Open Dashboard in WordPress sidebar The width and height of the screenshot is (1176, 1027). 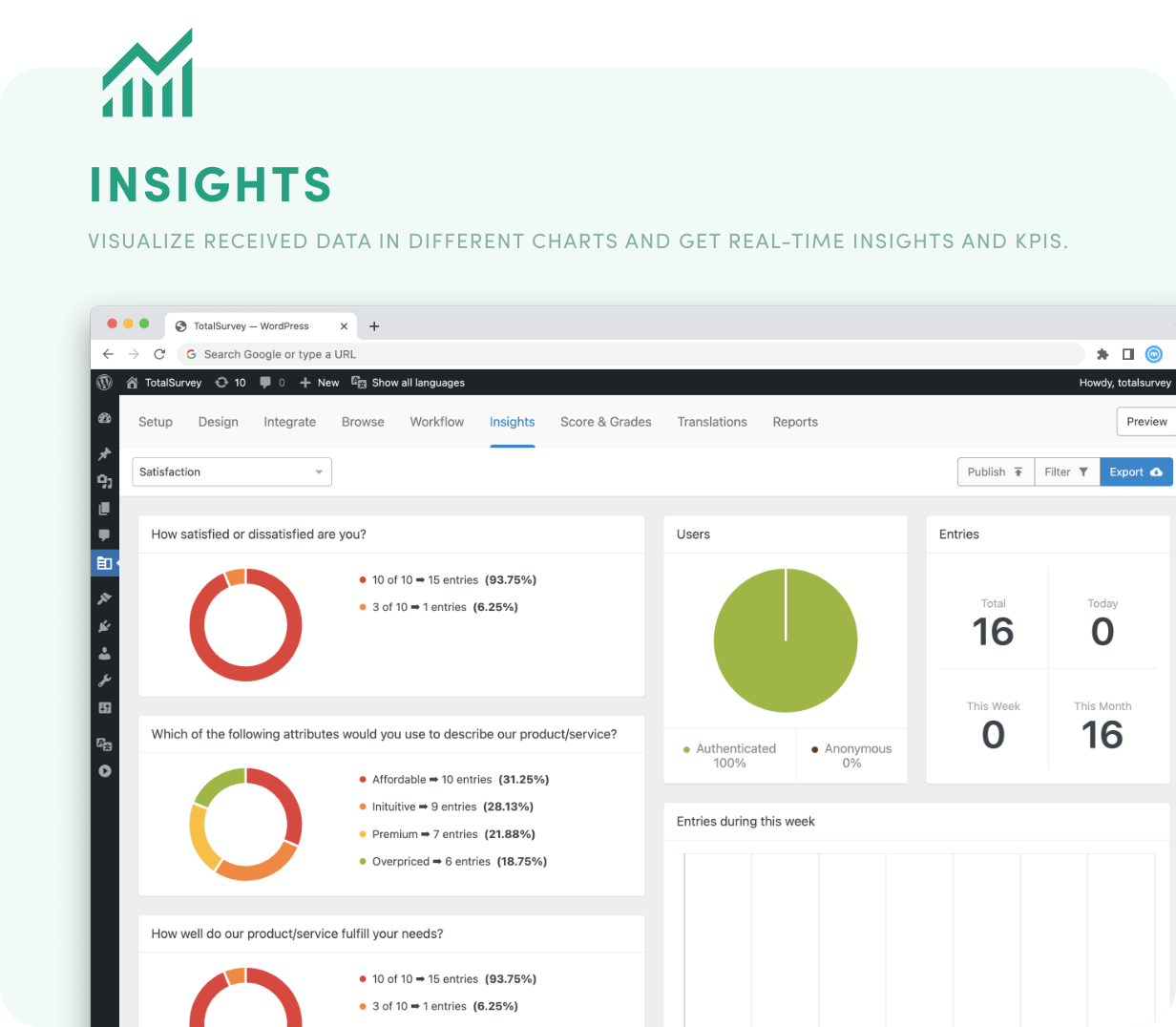pos(105,418)
